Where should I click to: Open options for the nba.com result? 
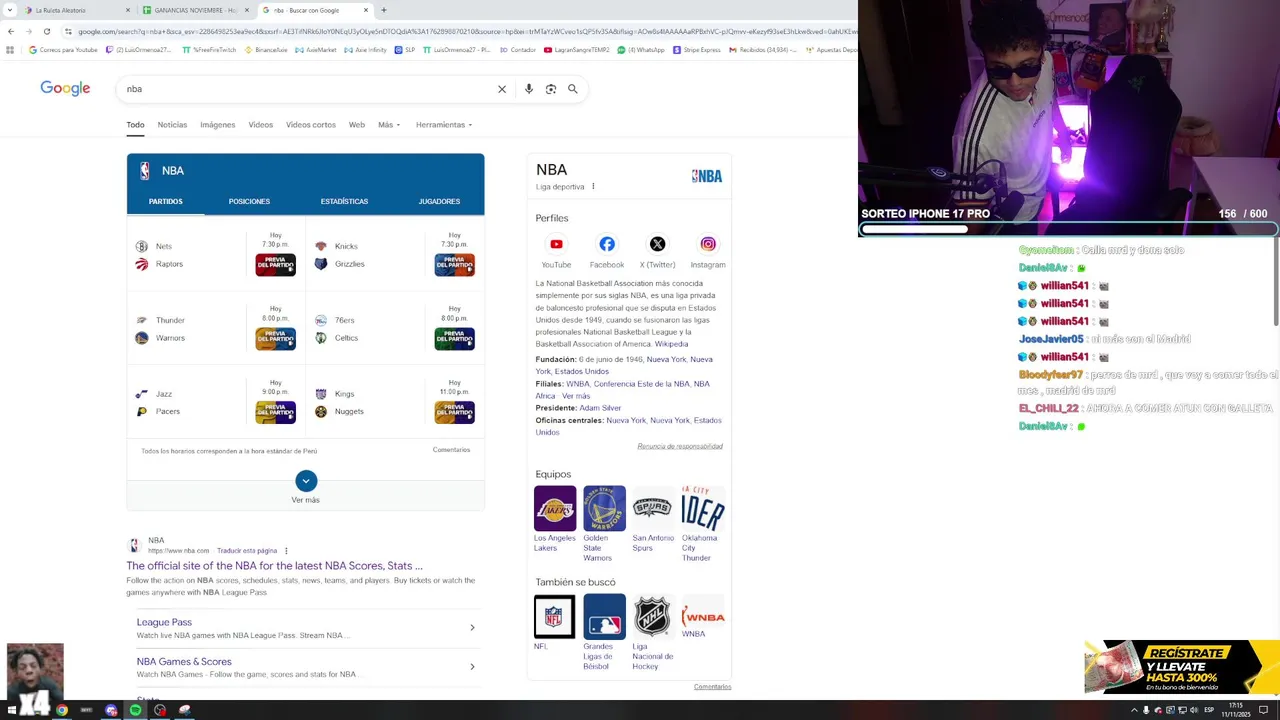(286, 550)
